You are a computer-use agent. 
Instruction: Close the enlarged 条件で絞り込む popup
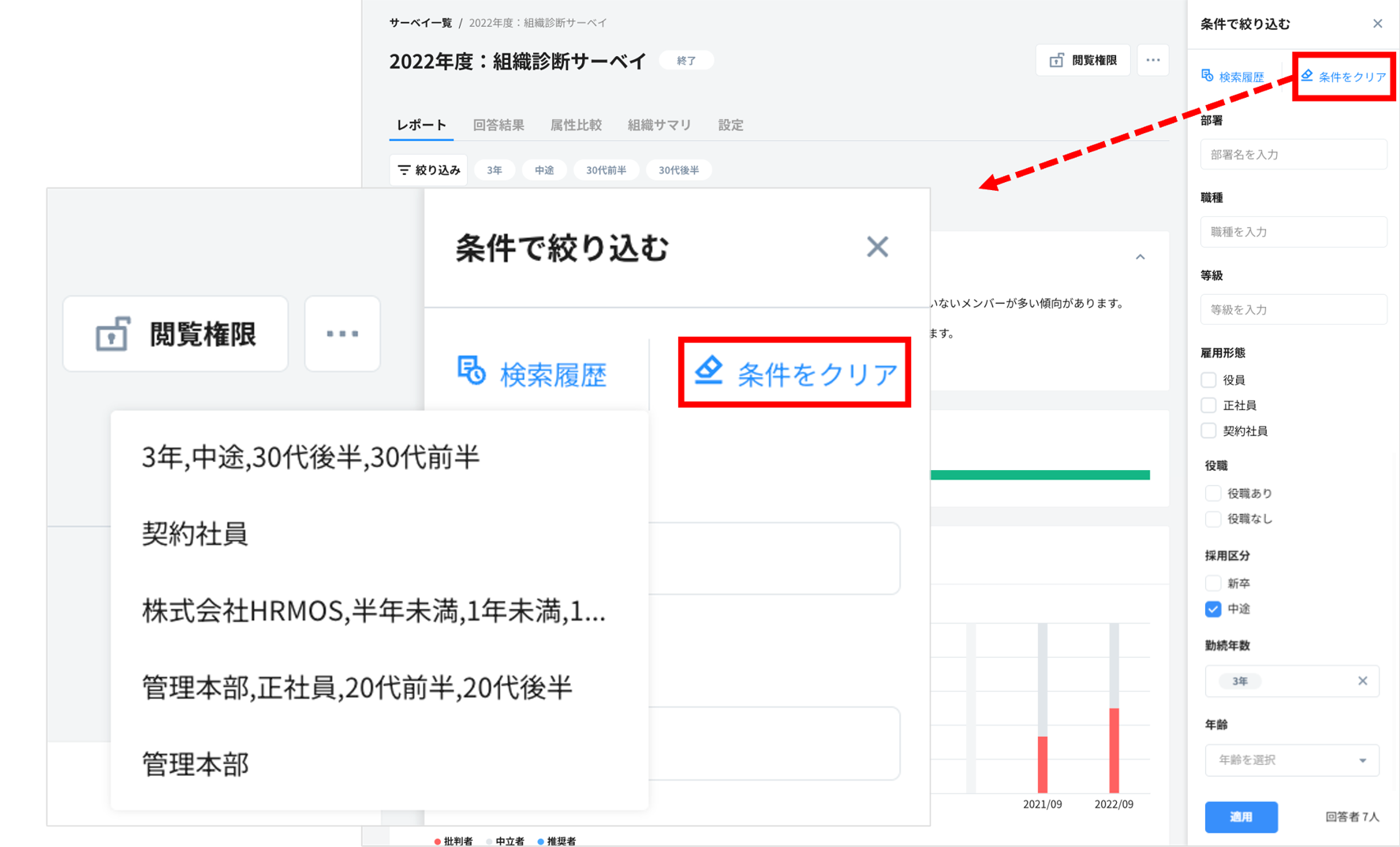coord(877,247)
